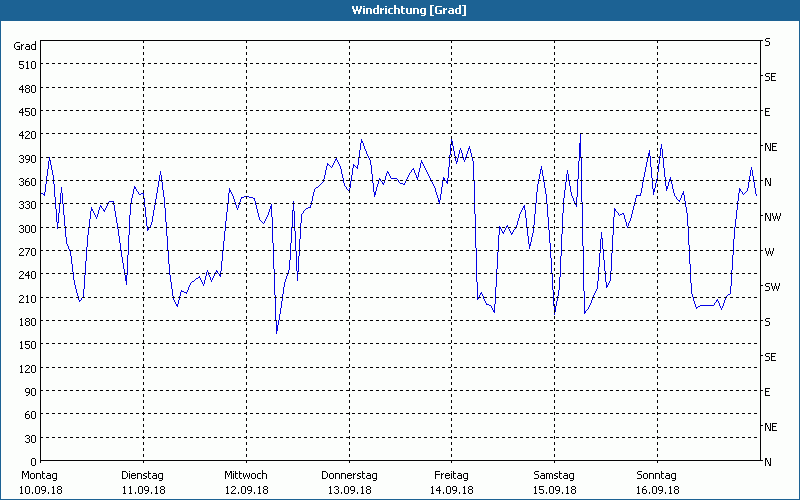Select the 30 y-axis value
This screenshot has height=500, width=800.
31,439
